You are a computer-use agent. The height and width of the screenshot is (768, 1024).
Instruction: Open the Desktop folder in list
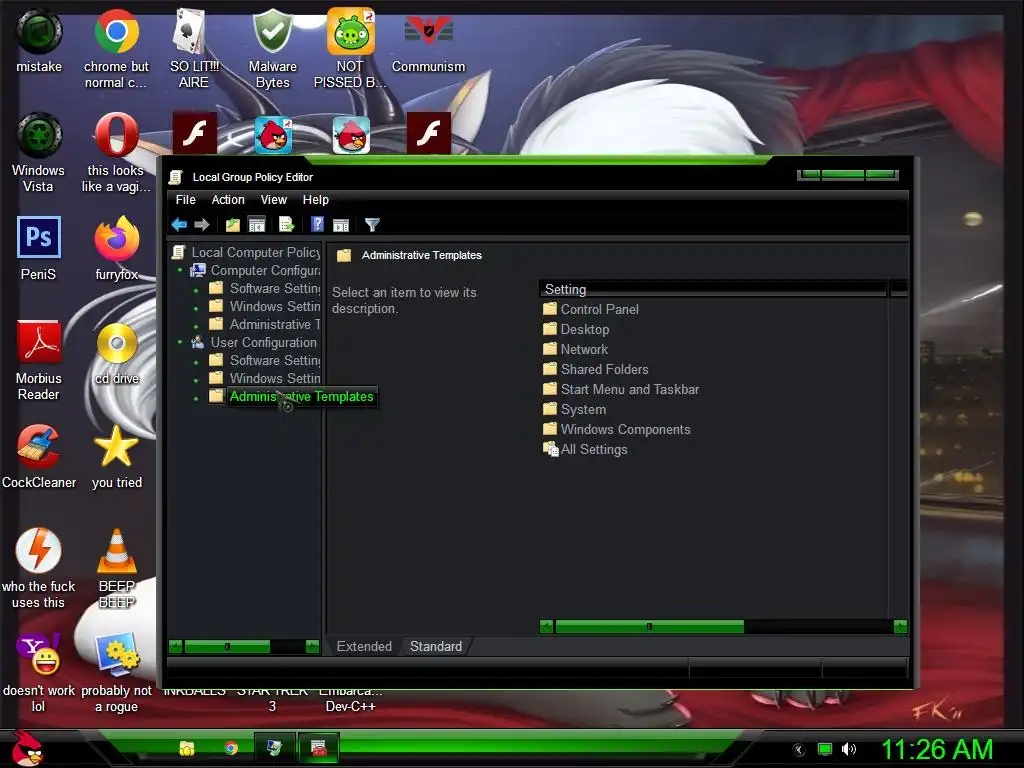[584, 330]
